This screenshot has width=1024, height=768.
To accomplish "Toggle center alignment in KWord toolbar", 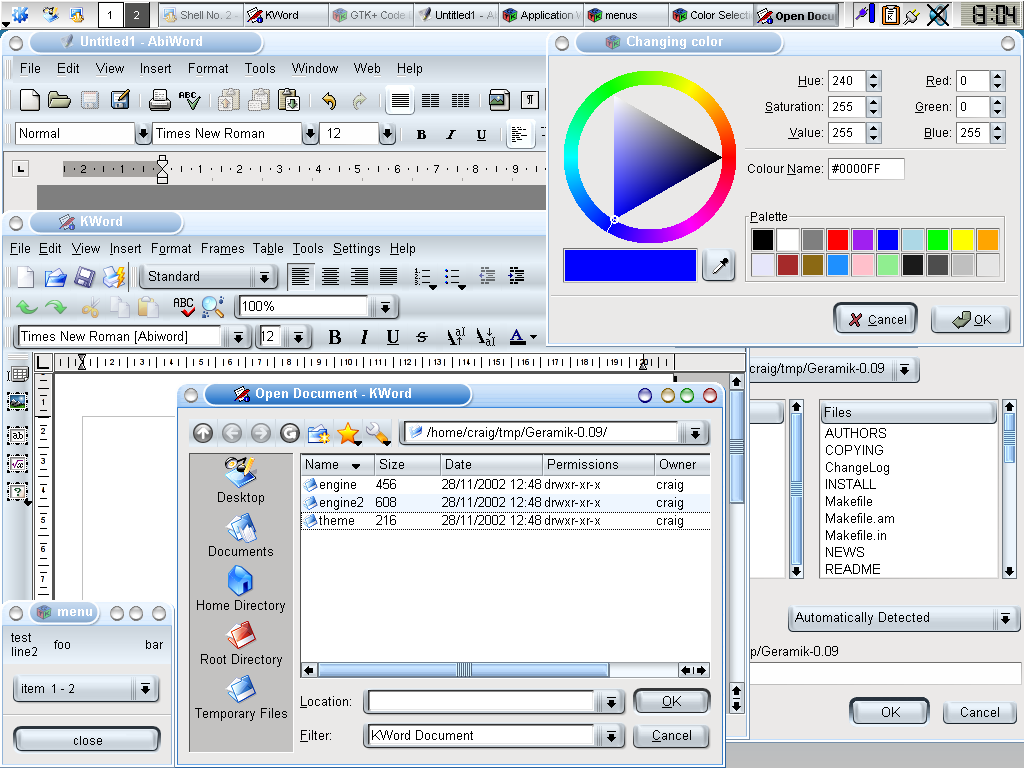I will (330, 277).
